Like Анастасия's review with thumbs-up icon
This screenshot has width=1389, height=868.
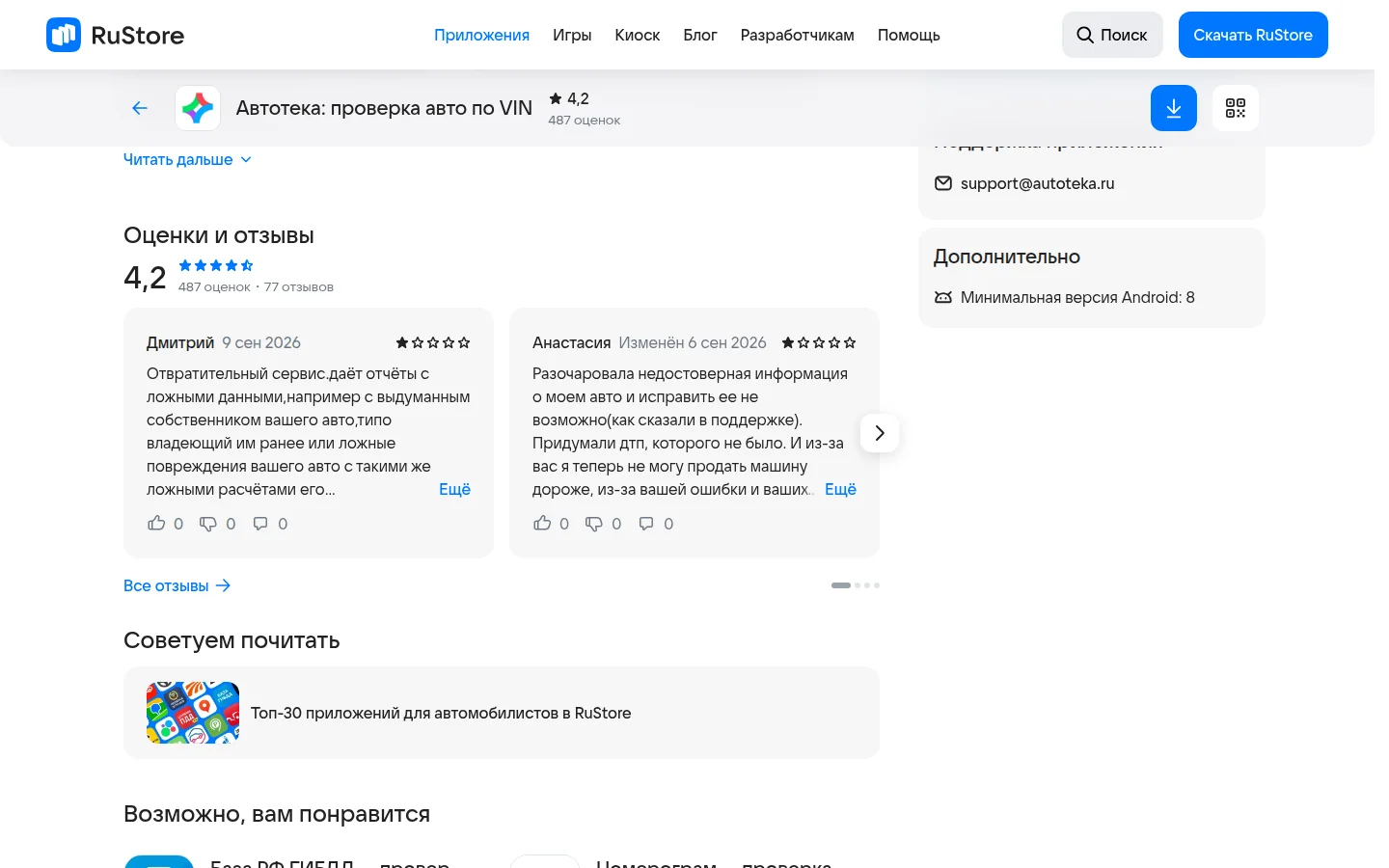[x=542, y=523]
